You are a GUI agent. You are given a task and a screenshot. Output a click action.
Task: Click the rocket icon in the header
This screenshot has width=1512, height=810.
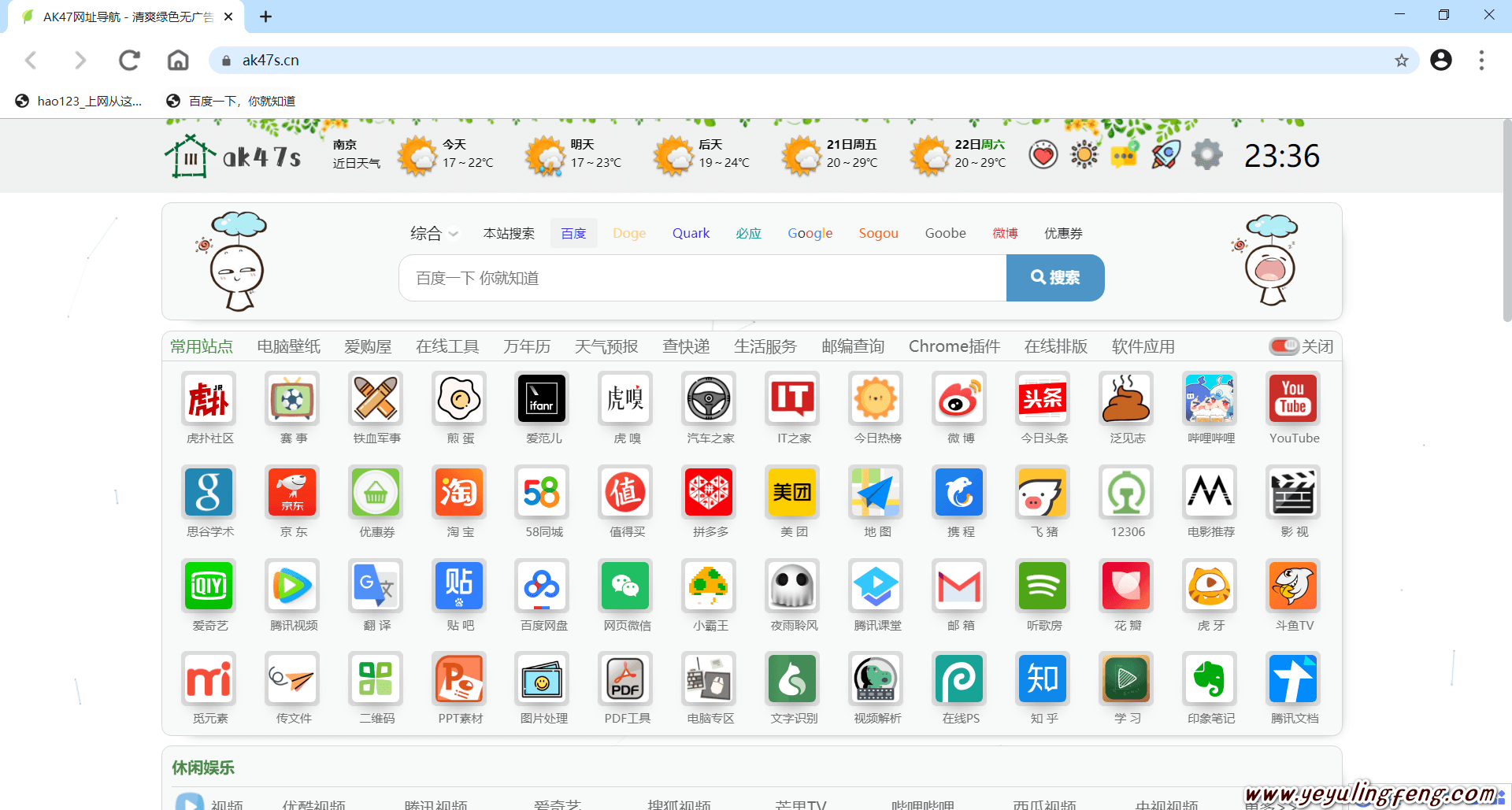coord(1166,154)
